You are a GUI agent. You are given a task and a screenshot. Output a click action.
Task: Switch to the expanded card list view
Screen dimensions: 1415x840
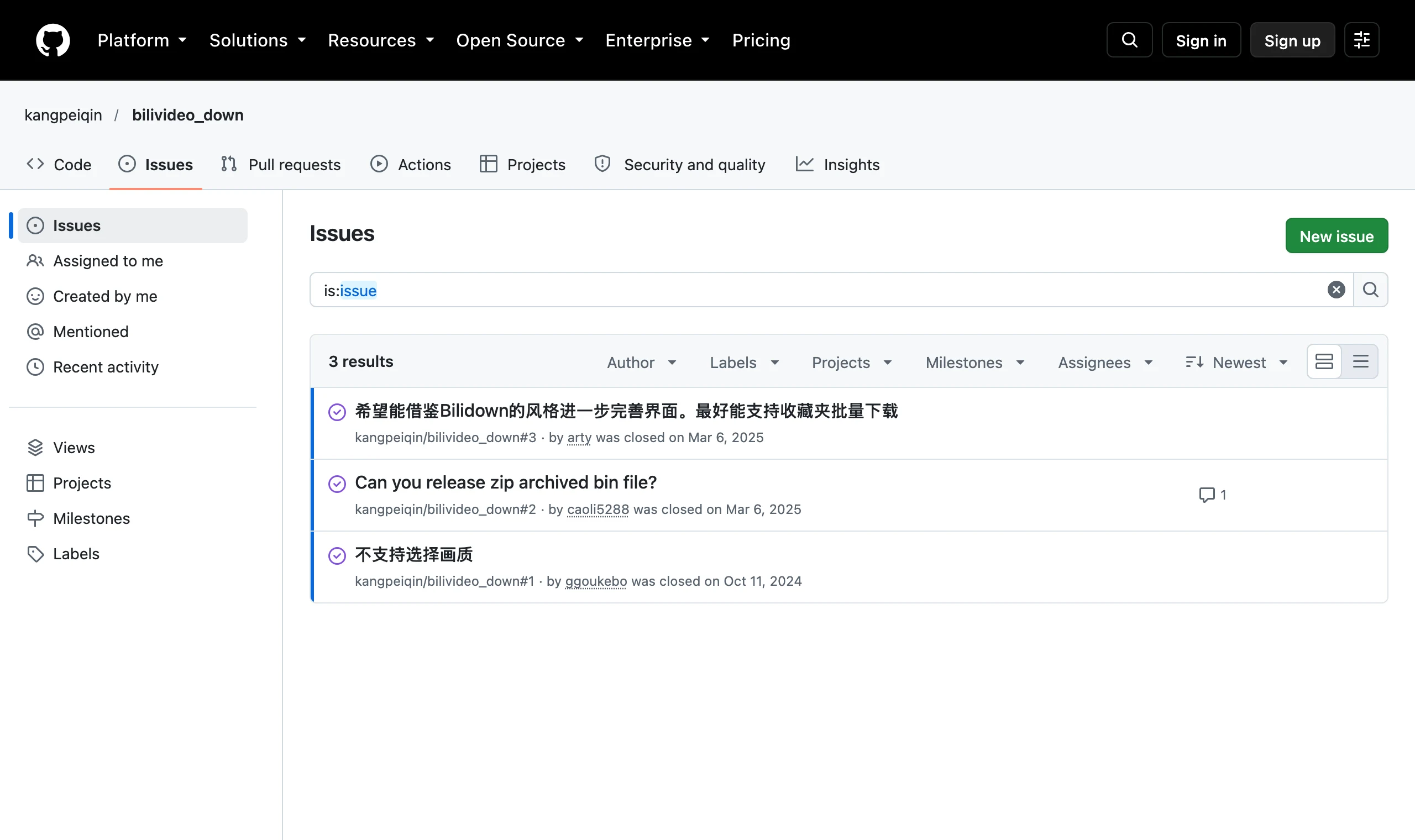pos(1324,362)
